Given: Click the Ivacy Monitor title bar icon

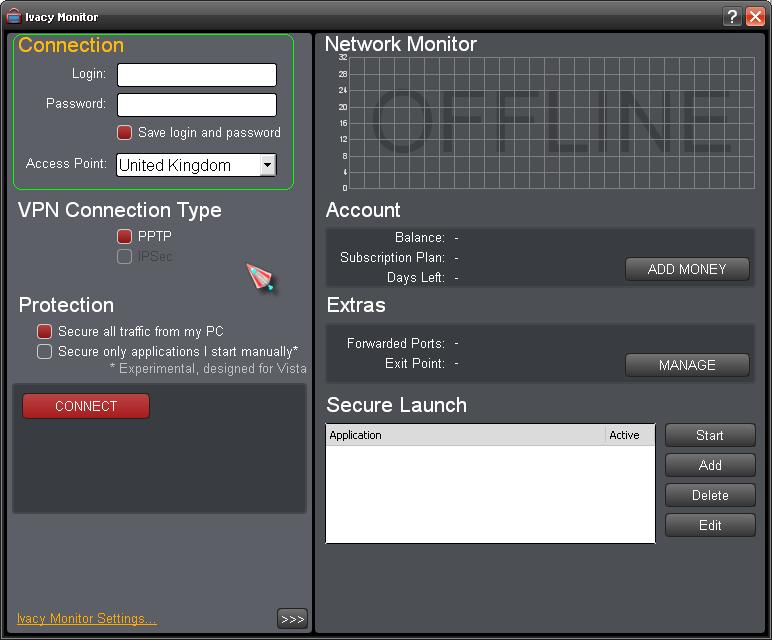Looking at the screenshot, I should (x=14, y=17).
